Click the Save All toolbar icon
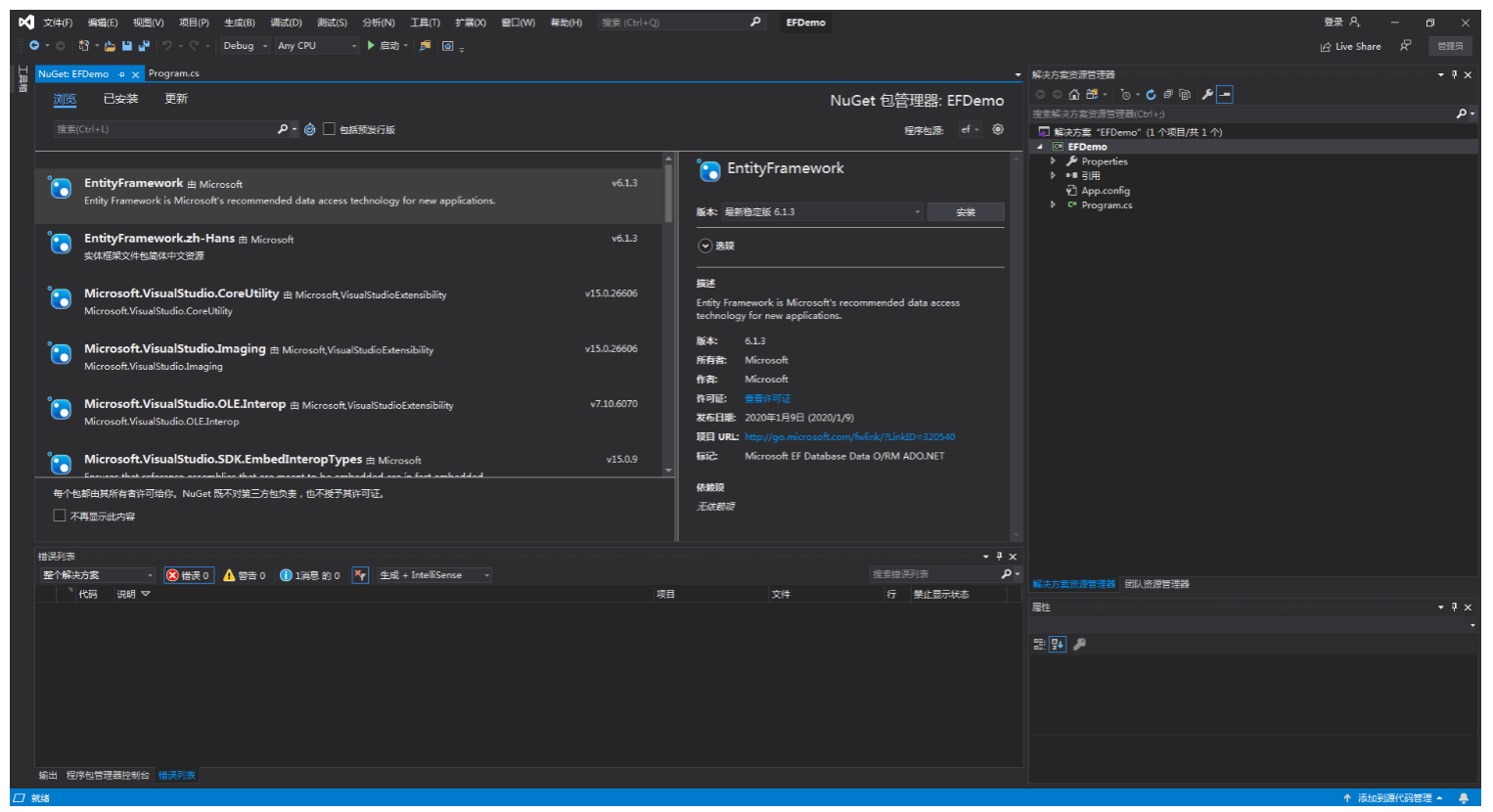This screenshot has height=812, width=1493. [144, 46]
